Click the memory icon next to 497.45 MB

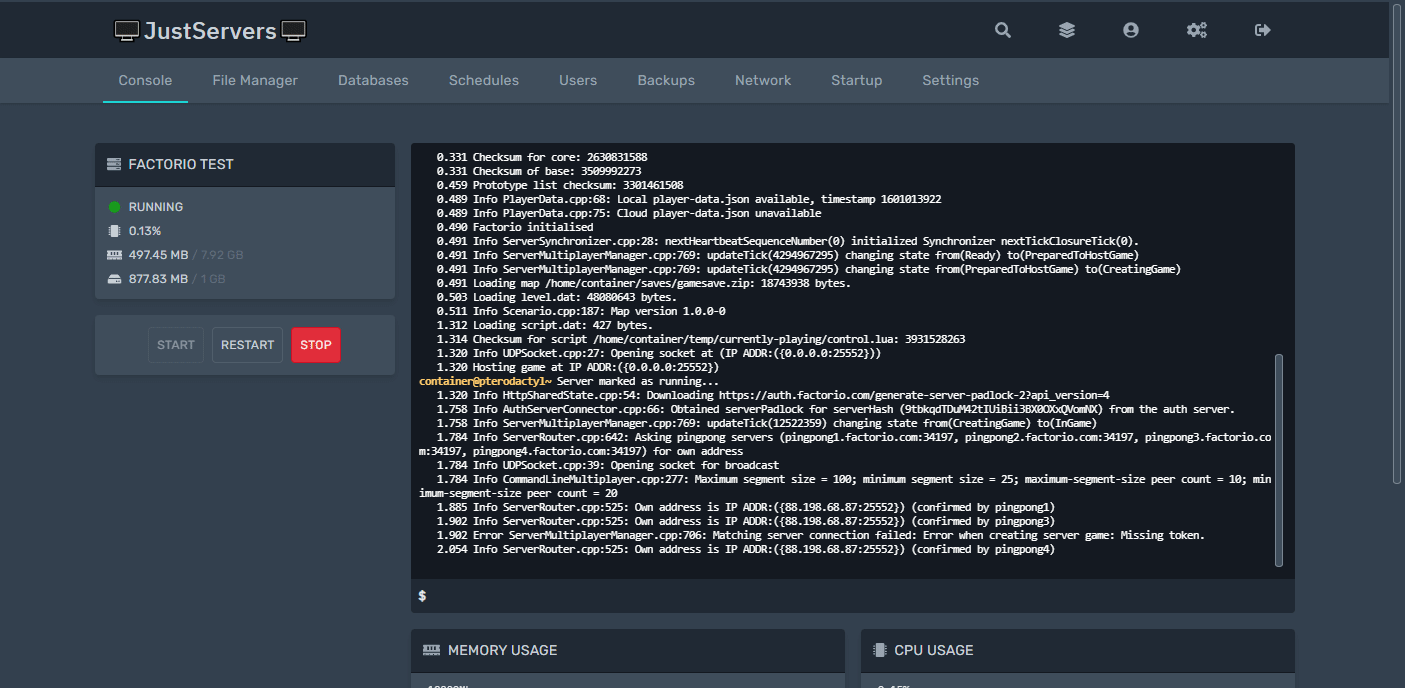click(114, 255)
